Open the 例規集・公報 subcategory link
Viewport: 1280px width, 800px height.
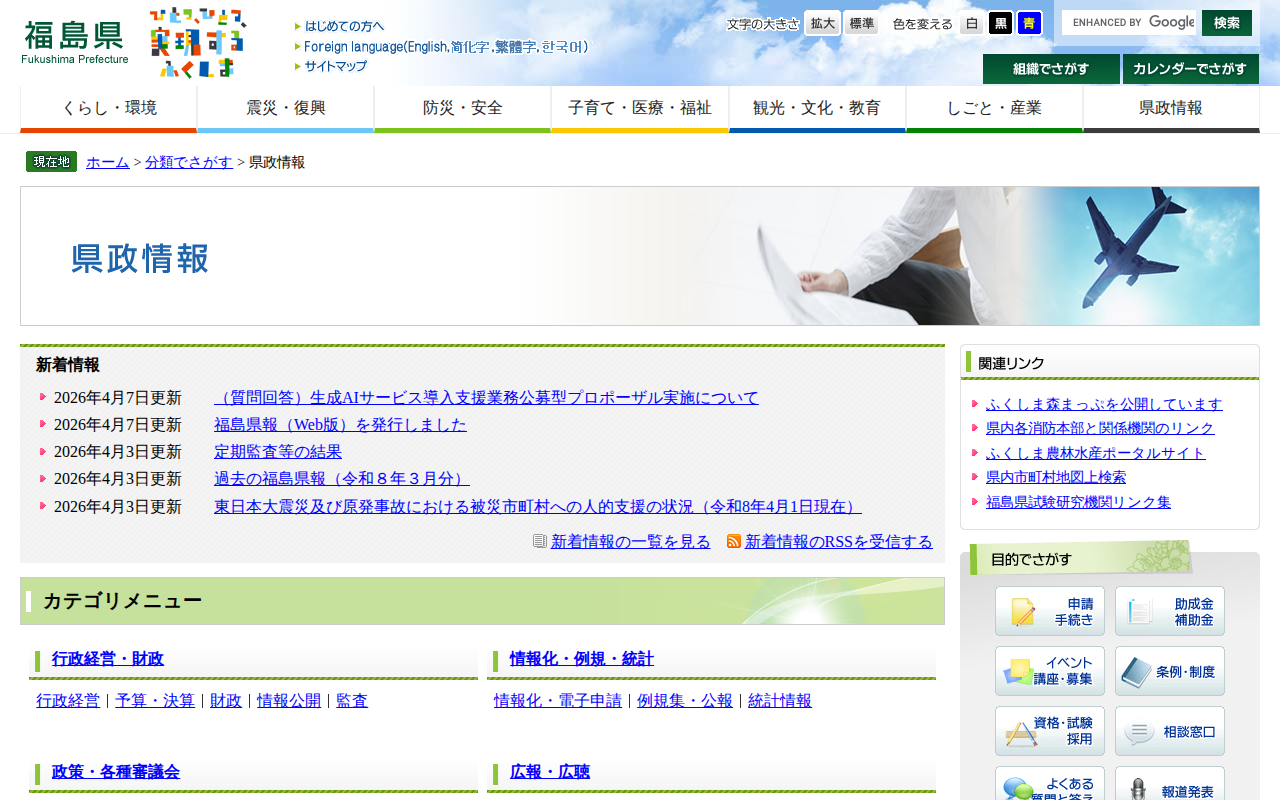[x=685, y=701]
